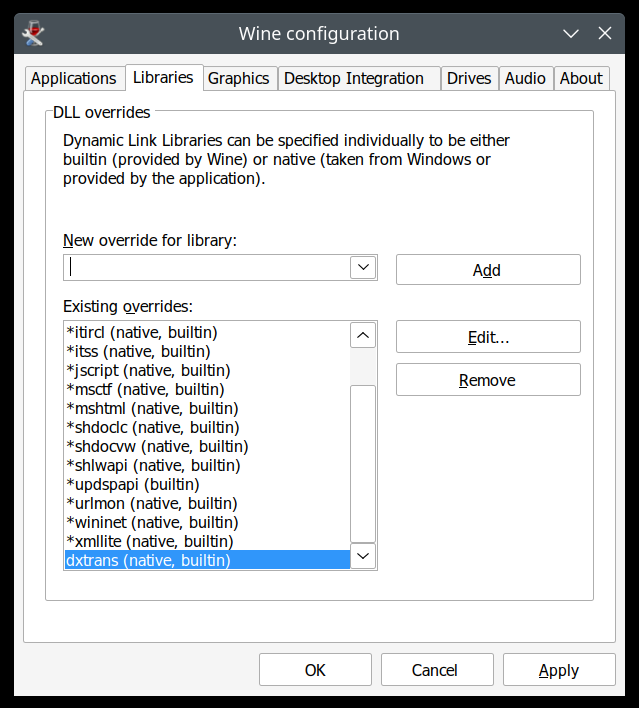The width and height of the screenshot is (639, 708).
Task: Select the Libraries tab
Action: click(163, 78)
